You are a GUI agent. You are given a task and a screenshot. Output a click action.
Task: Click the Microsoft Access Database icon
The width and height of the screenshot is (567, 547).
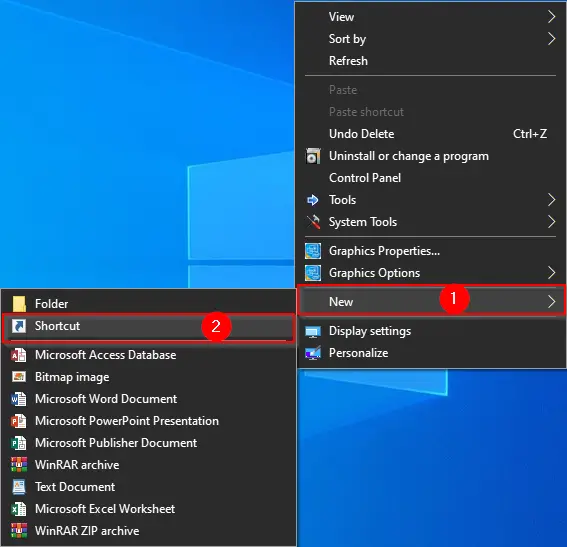(x=19, y=355)
